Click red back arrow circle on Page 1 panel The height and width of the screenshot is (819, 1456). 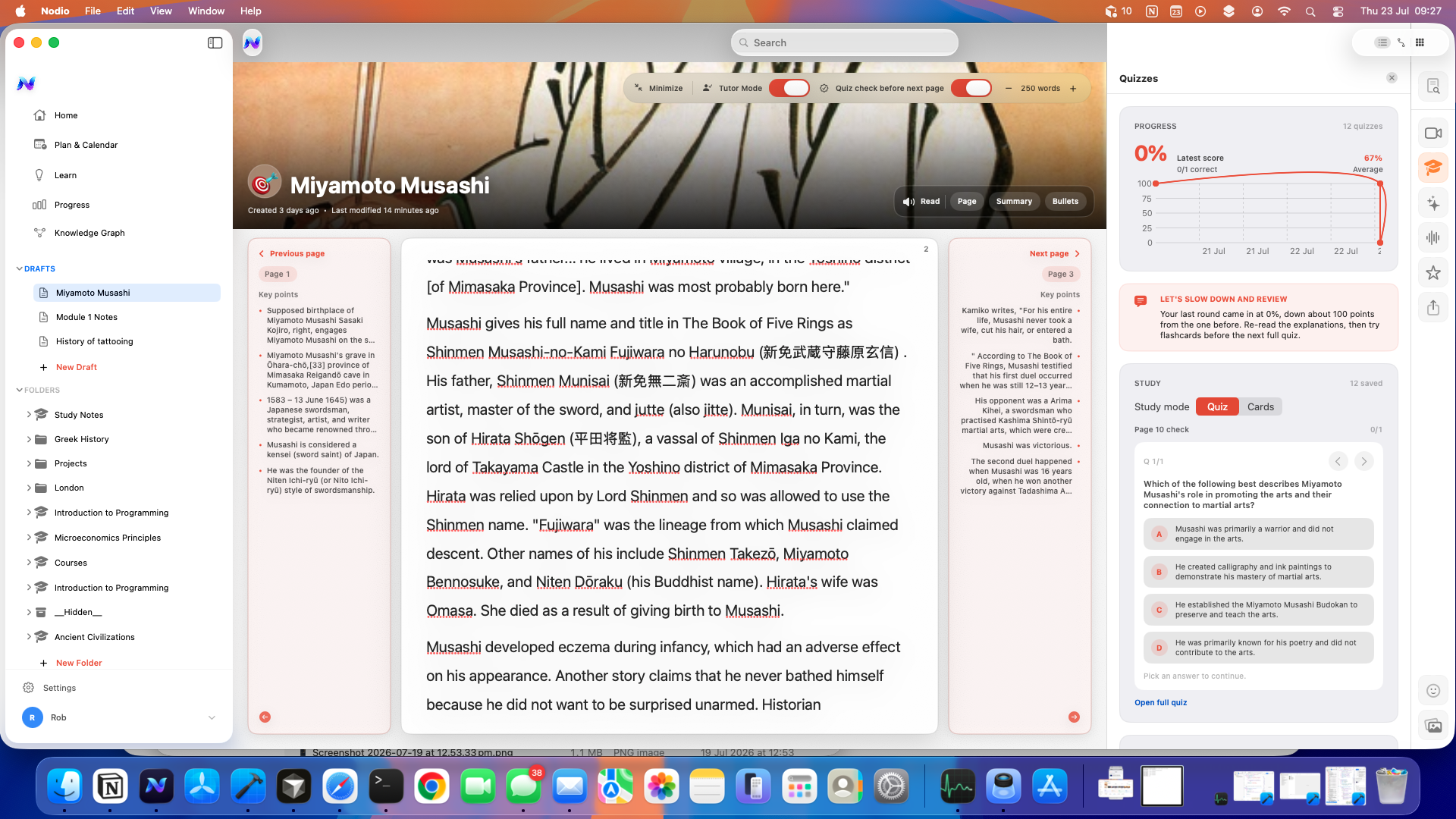(x=265, y=717)
